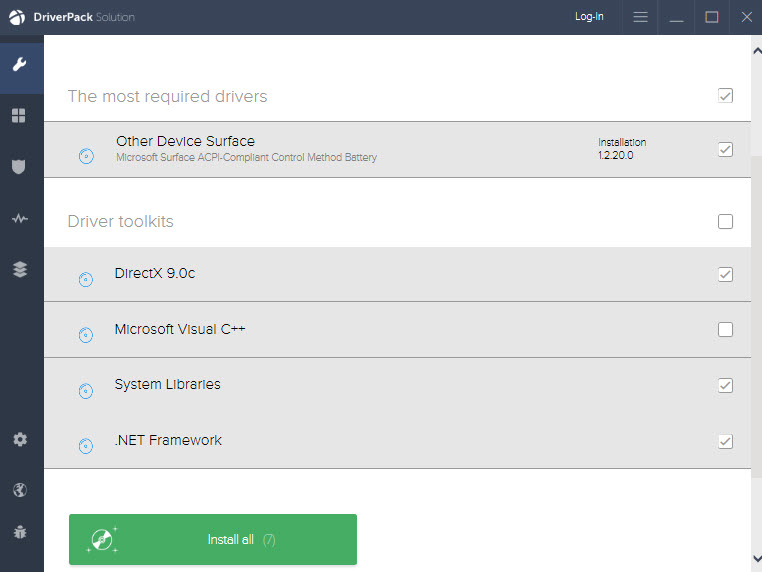Click the globe icon in sidebar
Image resolution: width=762 pixels, height=572 pixels.
pos(20,490)
